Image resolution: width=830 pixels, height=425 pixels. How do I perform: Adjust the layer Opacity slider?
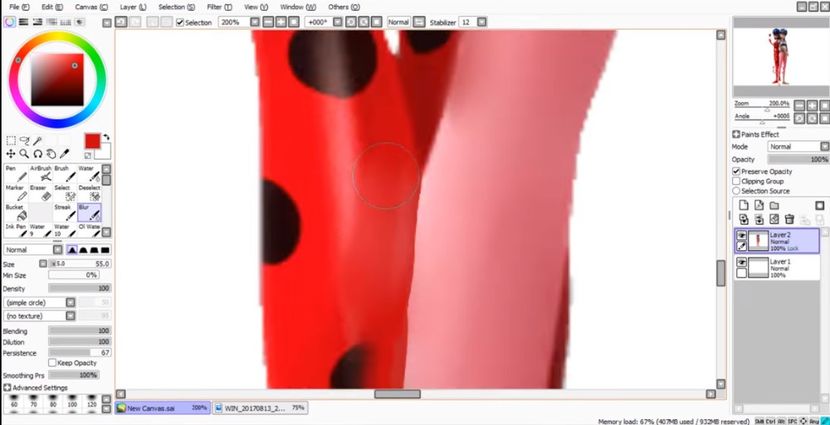[798, 159]
